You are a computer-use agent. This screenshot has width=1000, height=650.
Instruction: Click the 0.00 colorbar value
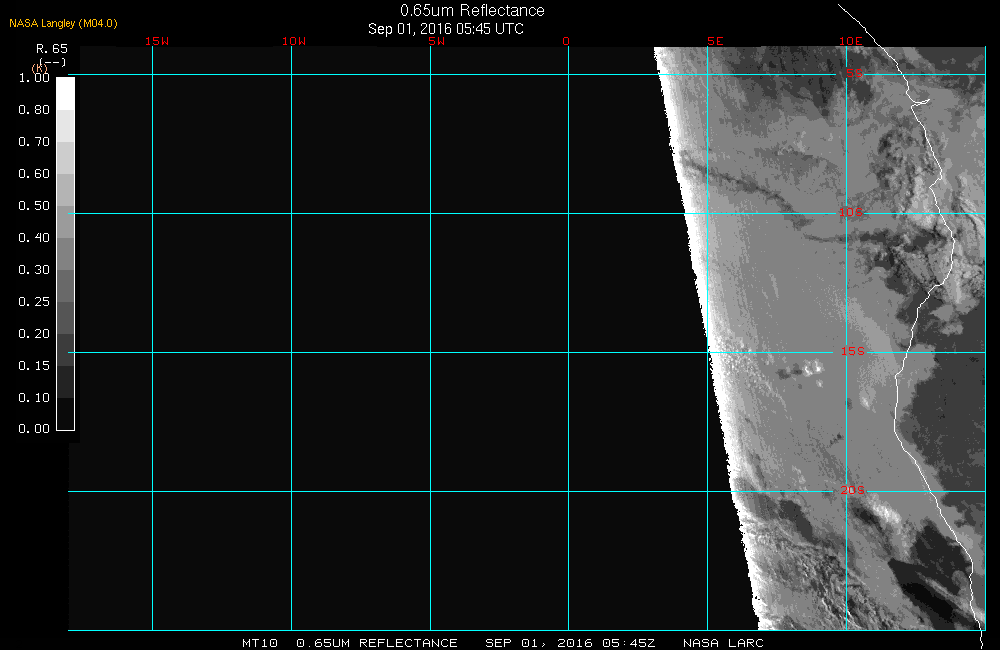click(34, 429)
